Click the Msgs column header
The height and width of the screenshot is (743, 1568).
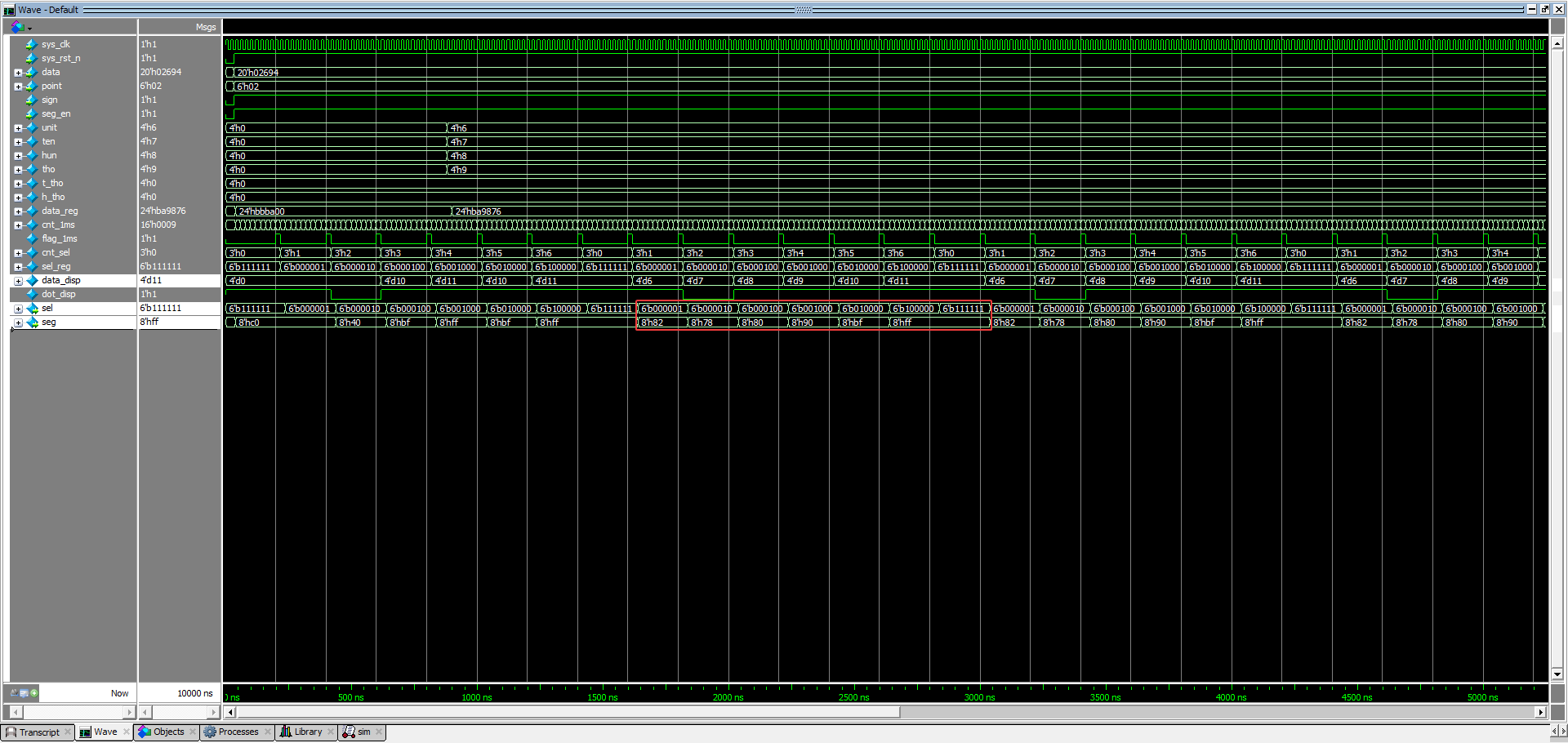point(206,27)
